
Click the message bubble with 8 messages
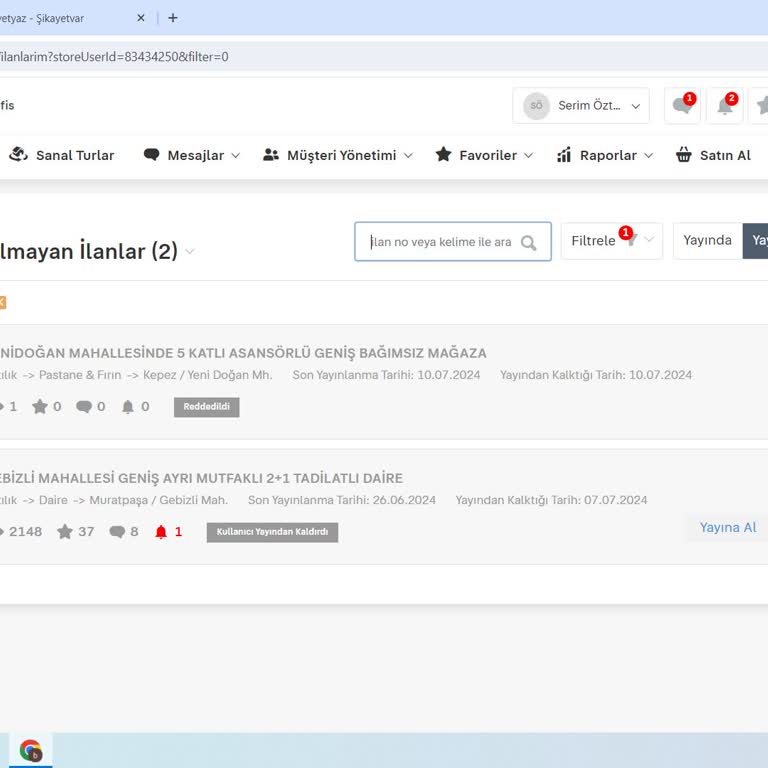117,532
